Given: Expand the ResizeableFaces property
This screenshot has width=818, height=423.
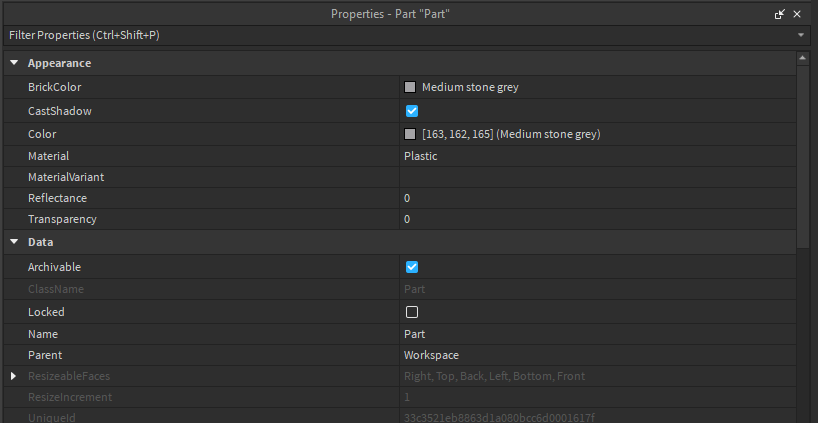Looking at the screenshot, I should [x=14, y=376].
